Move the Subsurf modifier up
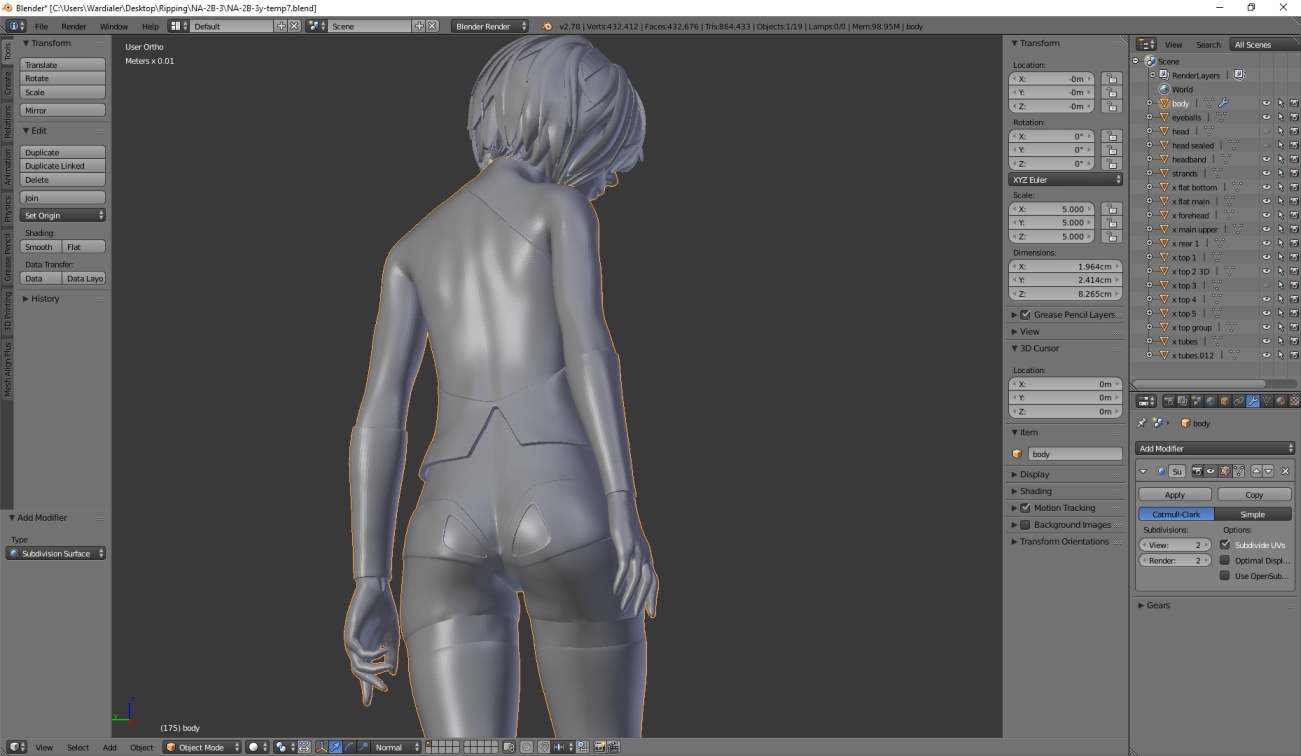The width and height of the screenshot is (1301, 756). [x=1256, y=471]
